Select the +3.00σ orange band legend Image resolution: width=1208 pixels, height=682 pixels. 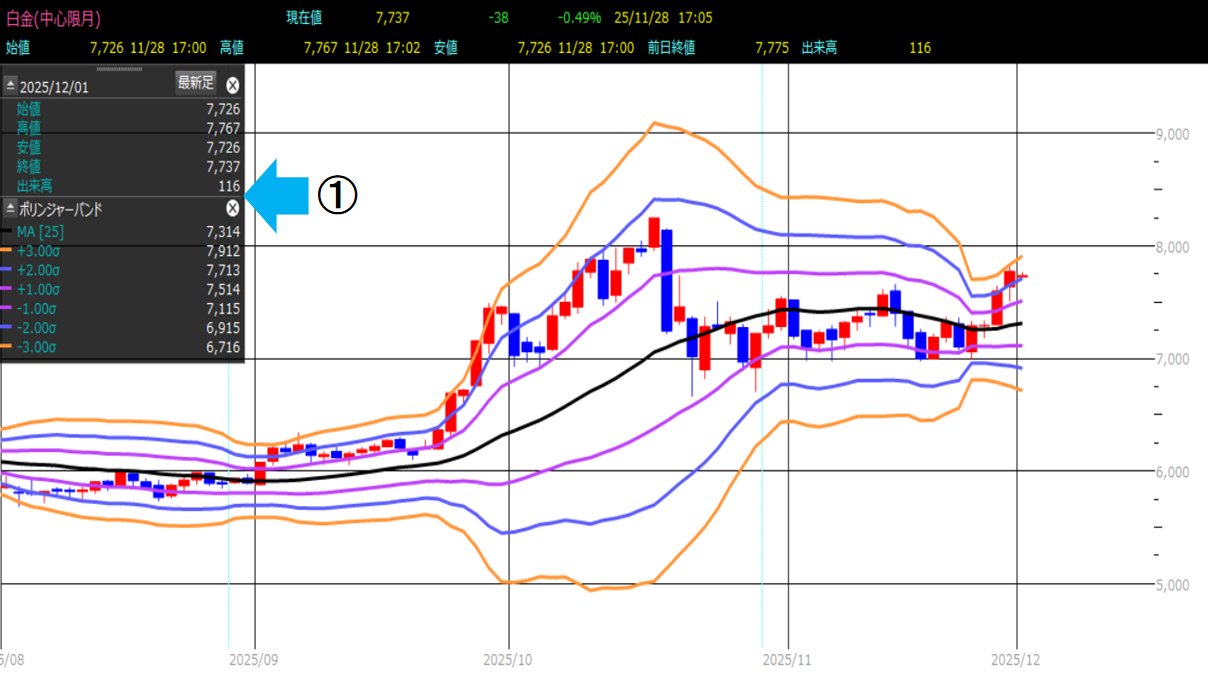pos(36,251)
